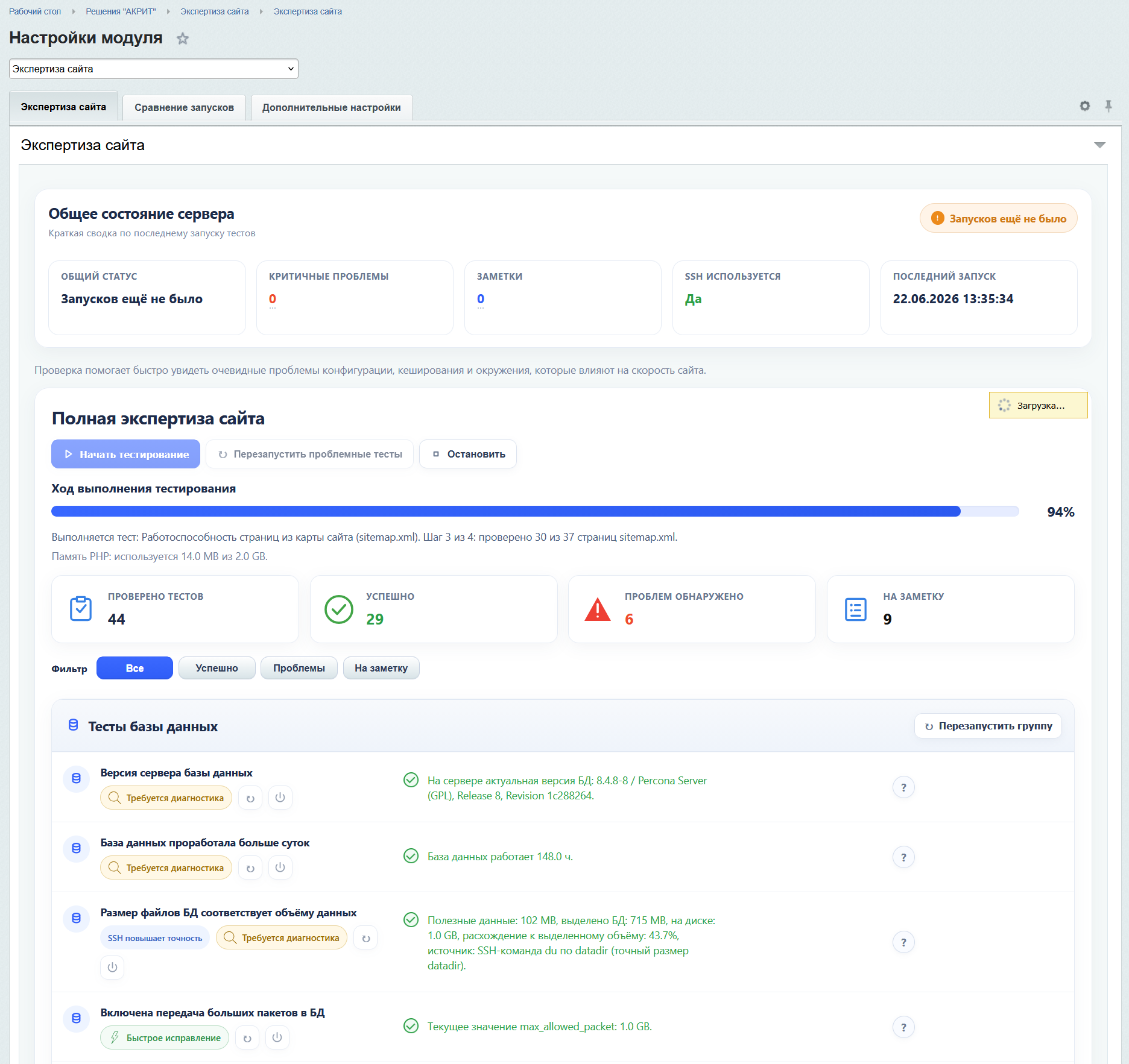Rerun Размер файлов БД test icon
The height and width of the screenshot is (1064, 1129).
click(x=365, y=937)
